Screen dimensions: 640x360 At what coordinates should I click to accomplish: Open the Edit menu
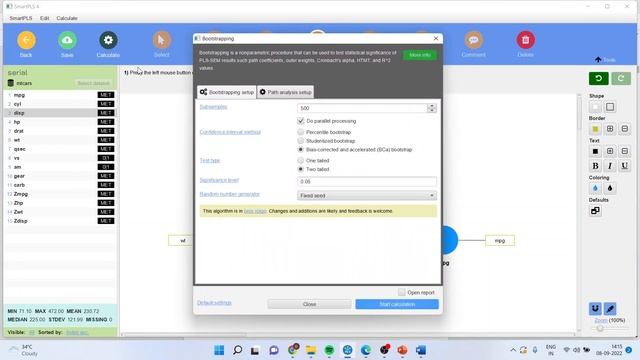[x=44, y=18]
